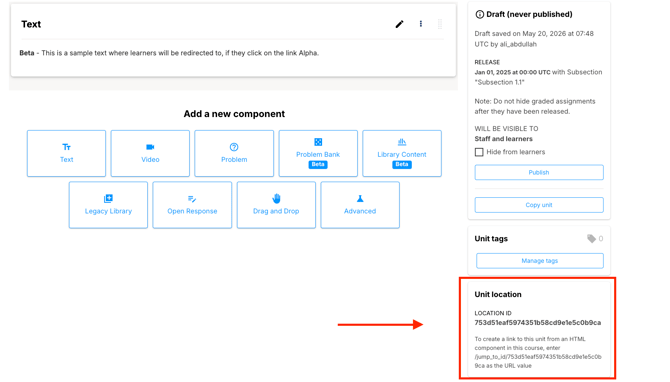The image size is (670, 382).
Task: Click the Text component title
Action: pyautogui.click(x=31, y=24)
